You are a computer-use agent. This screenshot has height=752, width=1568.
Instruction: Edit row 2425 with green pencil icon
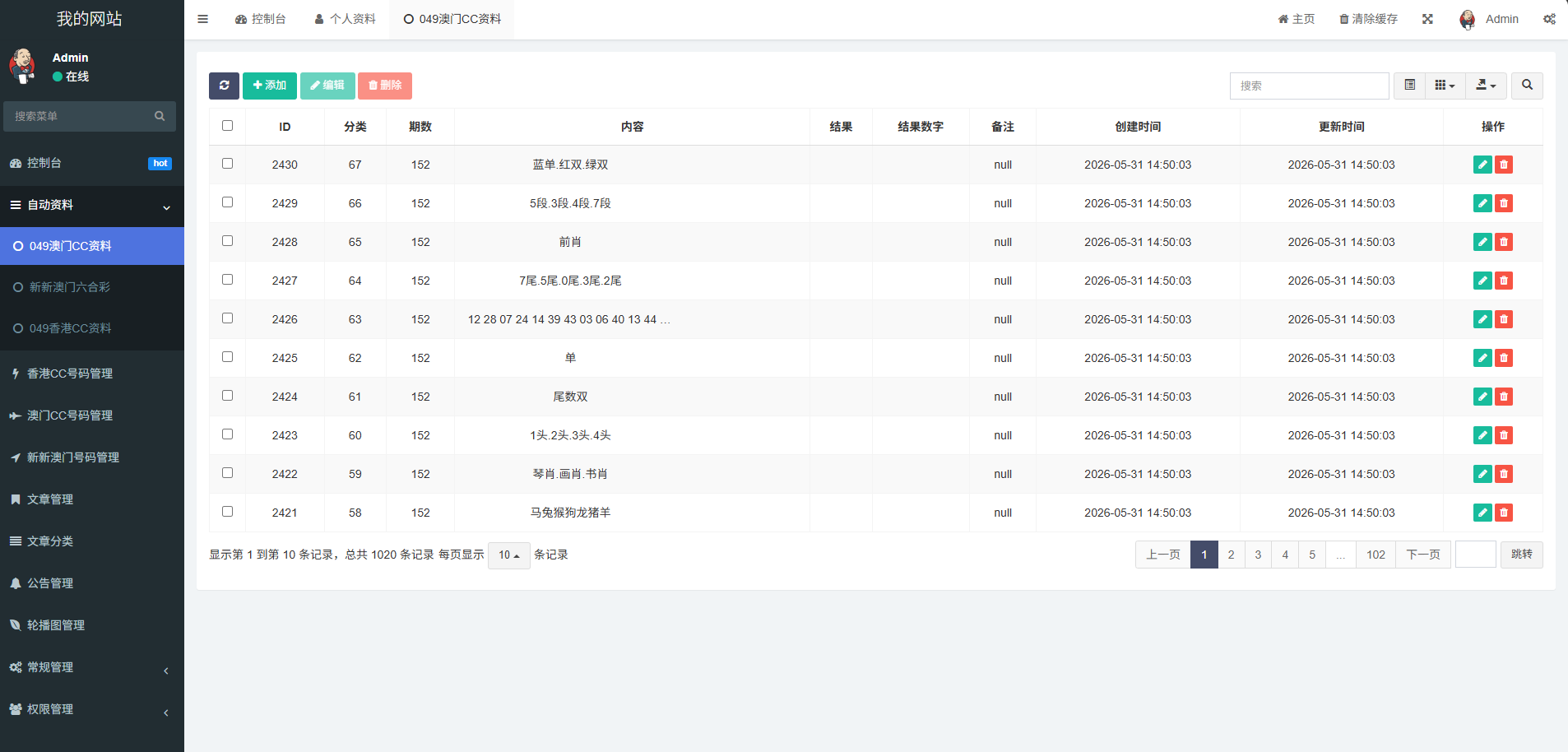coord(1482,358)
